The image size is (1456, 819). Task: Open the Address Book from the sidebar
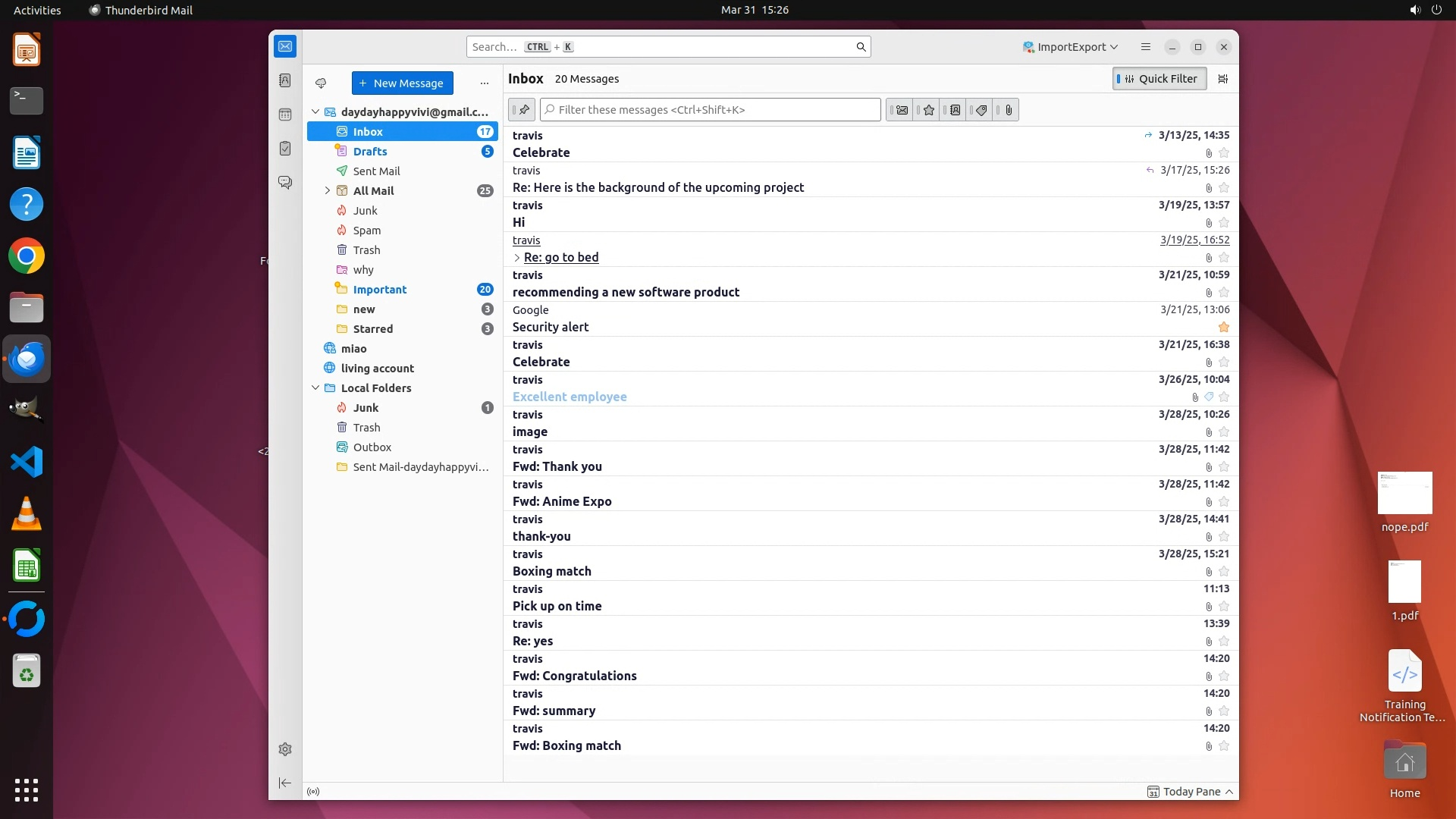[285, 80]
